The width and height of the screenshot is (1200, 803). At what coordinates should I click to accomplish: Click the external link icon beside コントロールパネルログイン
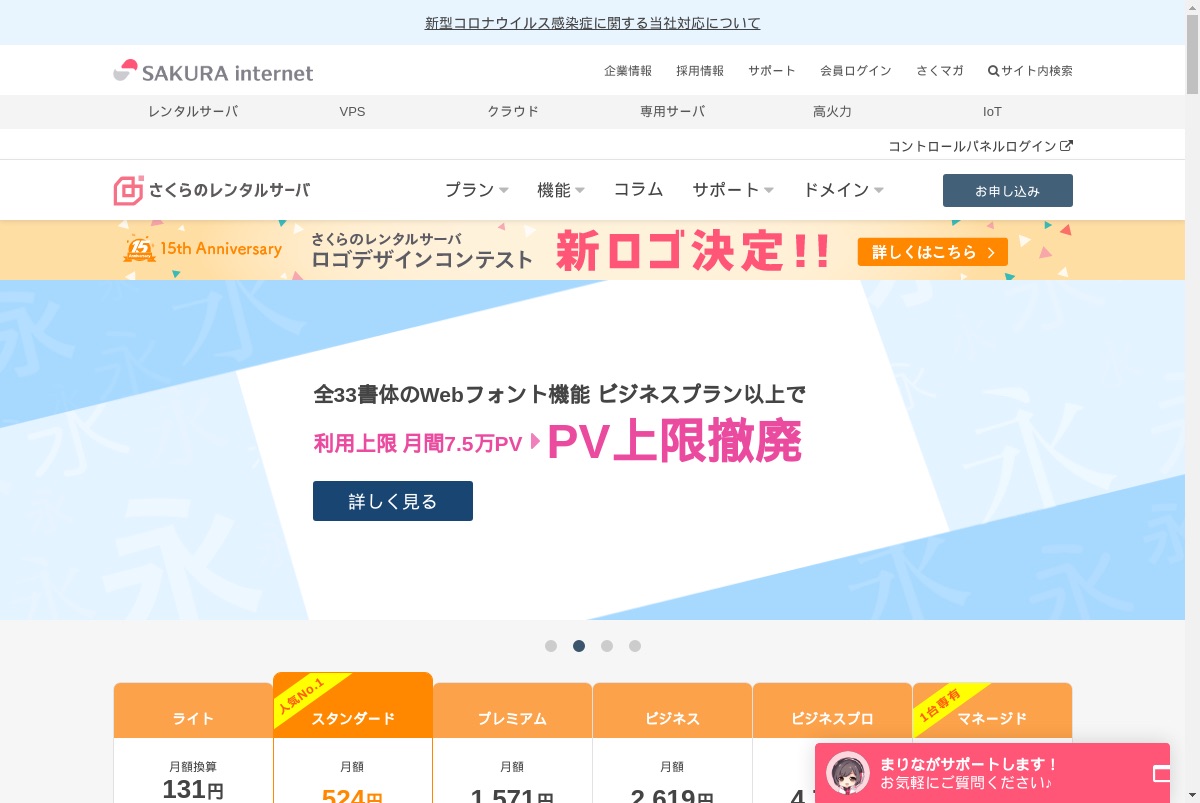(x=1067, y=146)
